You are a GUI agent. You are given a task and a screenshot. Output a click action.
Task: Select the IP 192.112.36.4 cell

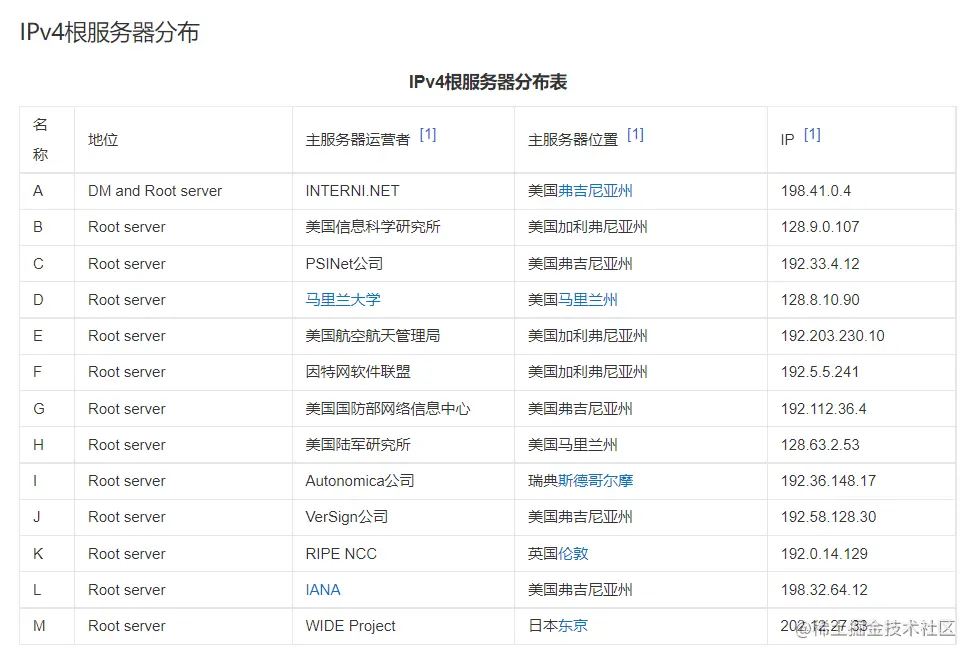click(861, 409)
